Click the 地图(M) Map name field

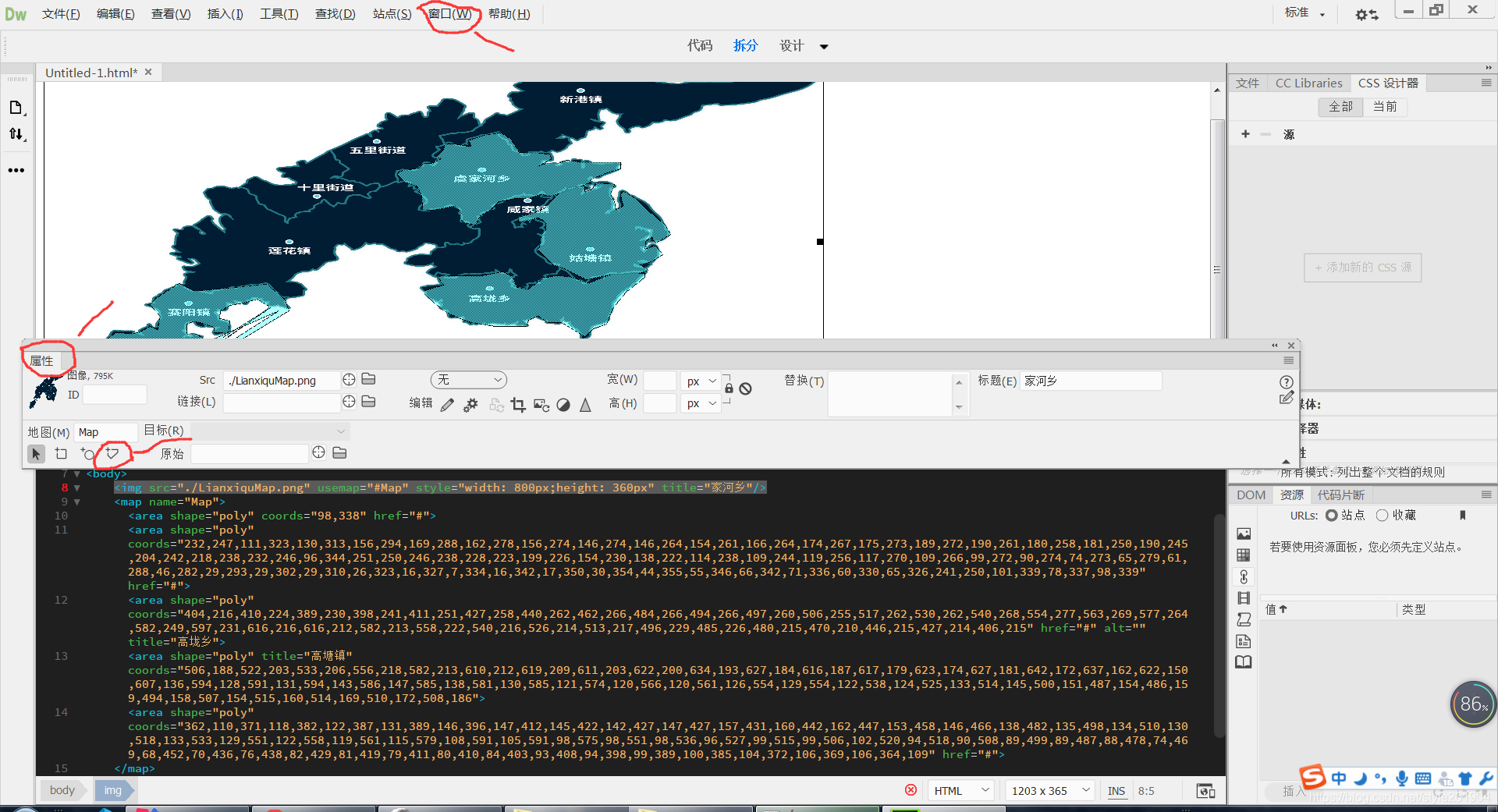[106, 432]
